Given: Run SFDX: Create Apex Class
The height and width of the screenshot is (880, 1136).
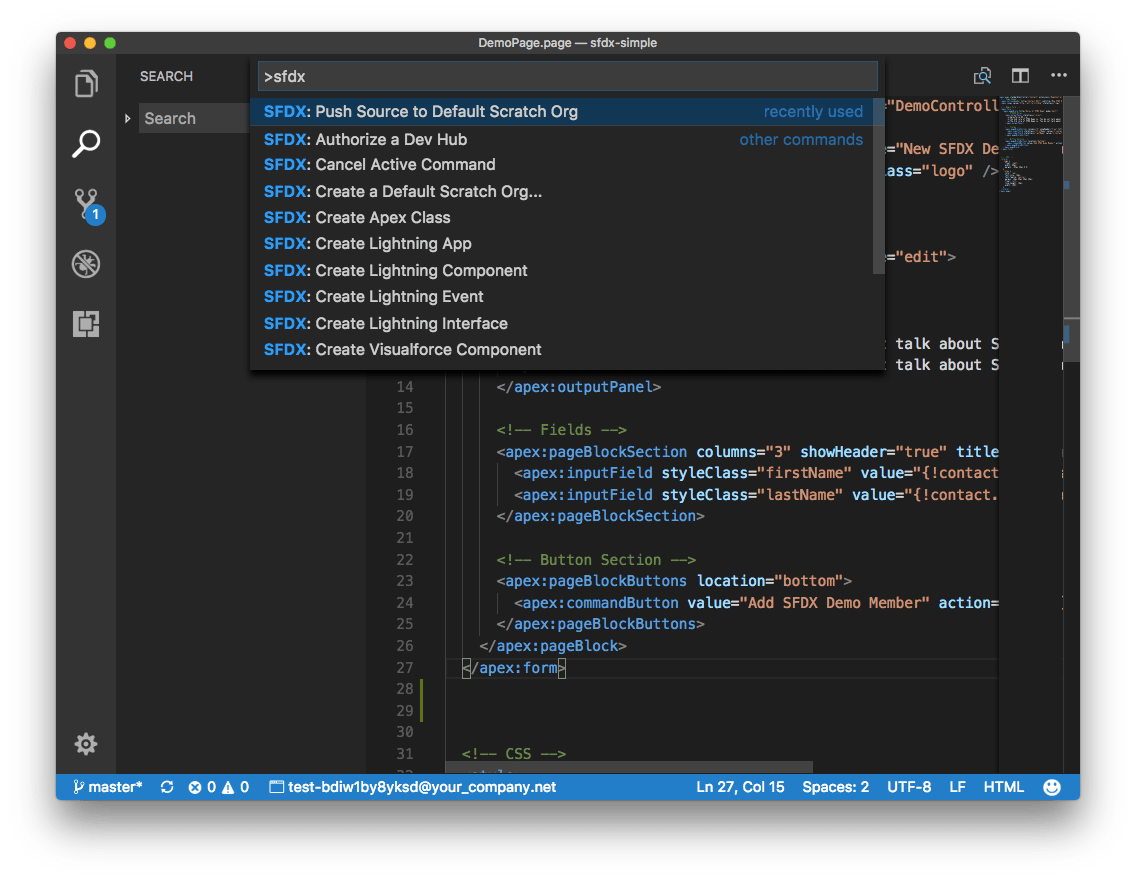Looking at the screenshot, I should coord(562,217).
